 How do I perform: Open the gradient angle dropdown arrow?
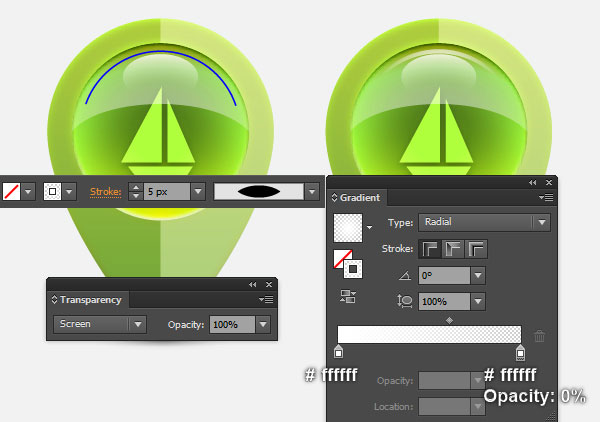click(478, 275)
